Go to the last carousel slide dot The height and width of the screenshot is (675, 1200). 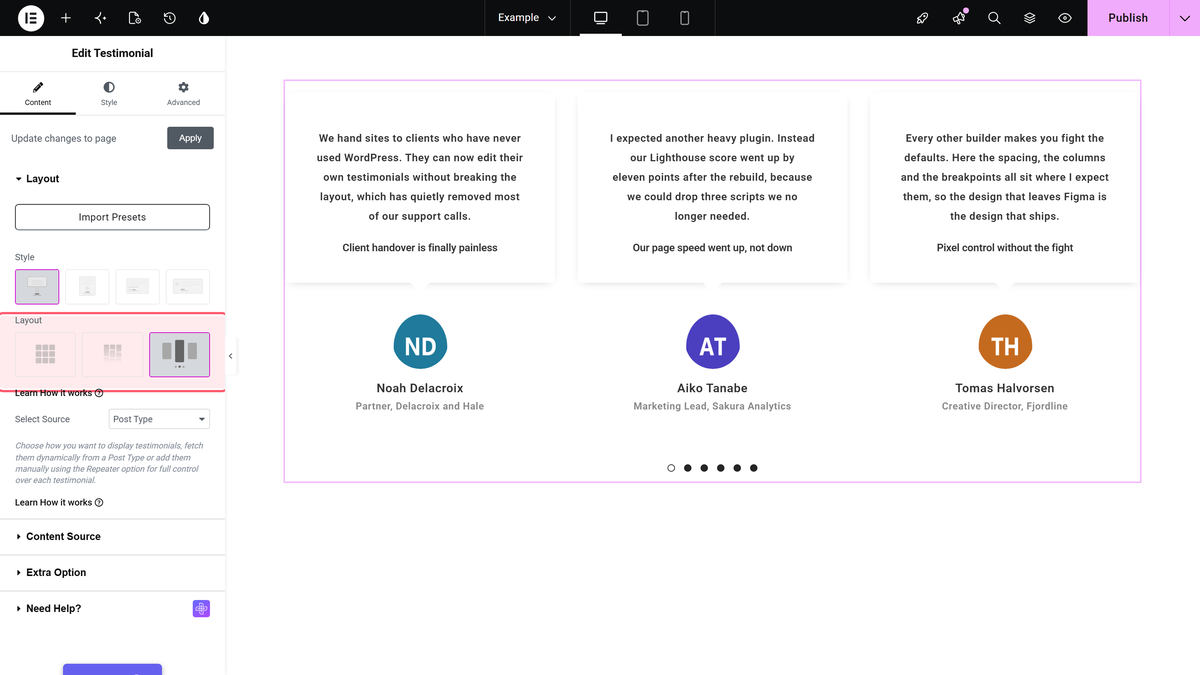coord(754,468)
